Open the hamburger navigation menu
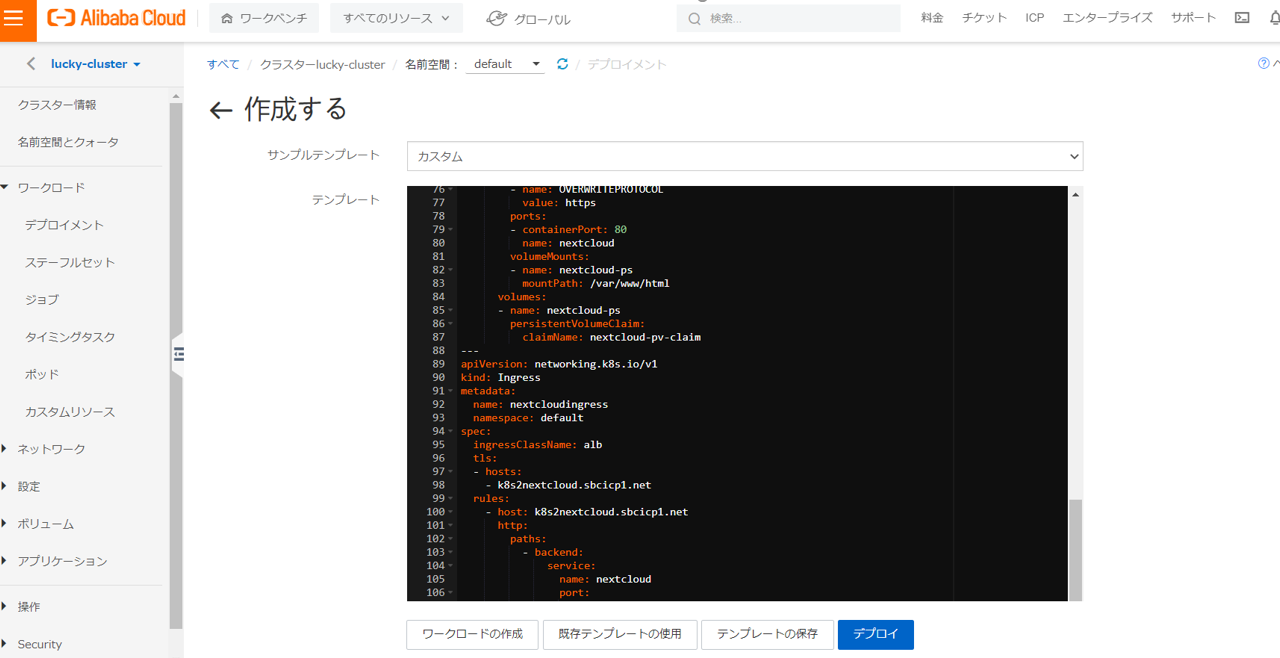This screenshot has width=1280, height=658. pyautogui.click(x=14, y=19)
